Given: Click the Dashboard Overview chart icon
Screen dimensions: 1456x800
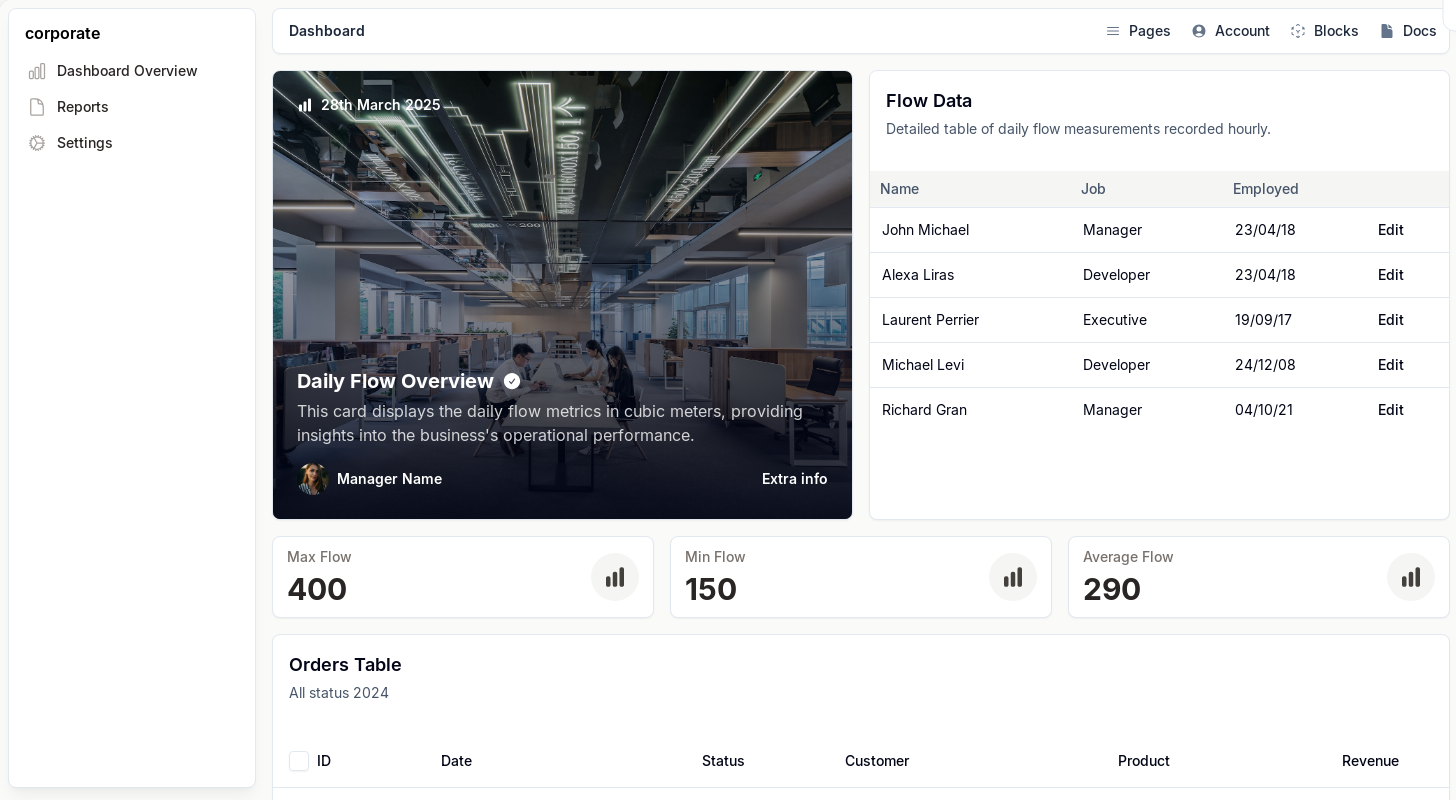Looking at the screenshot, I should coord(37,71).
